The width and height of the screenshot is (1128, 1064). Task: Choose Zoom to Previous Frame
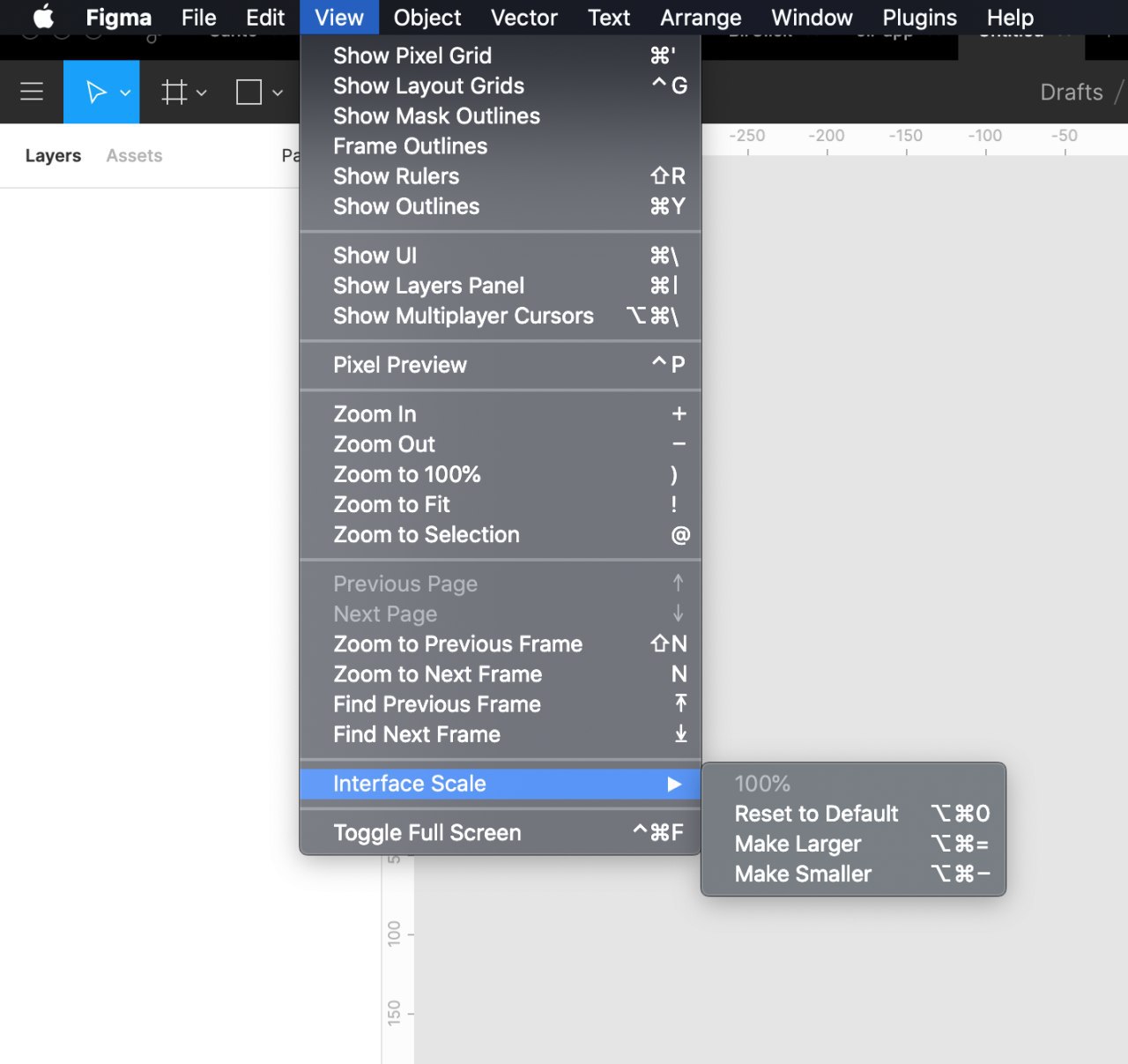(501, 644)
